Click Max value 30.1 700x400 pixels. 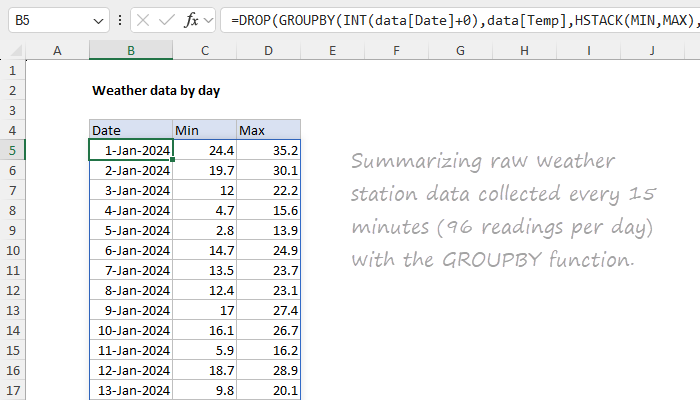coord(268,171)
